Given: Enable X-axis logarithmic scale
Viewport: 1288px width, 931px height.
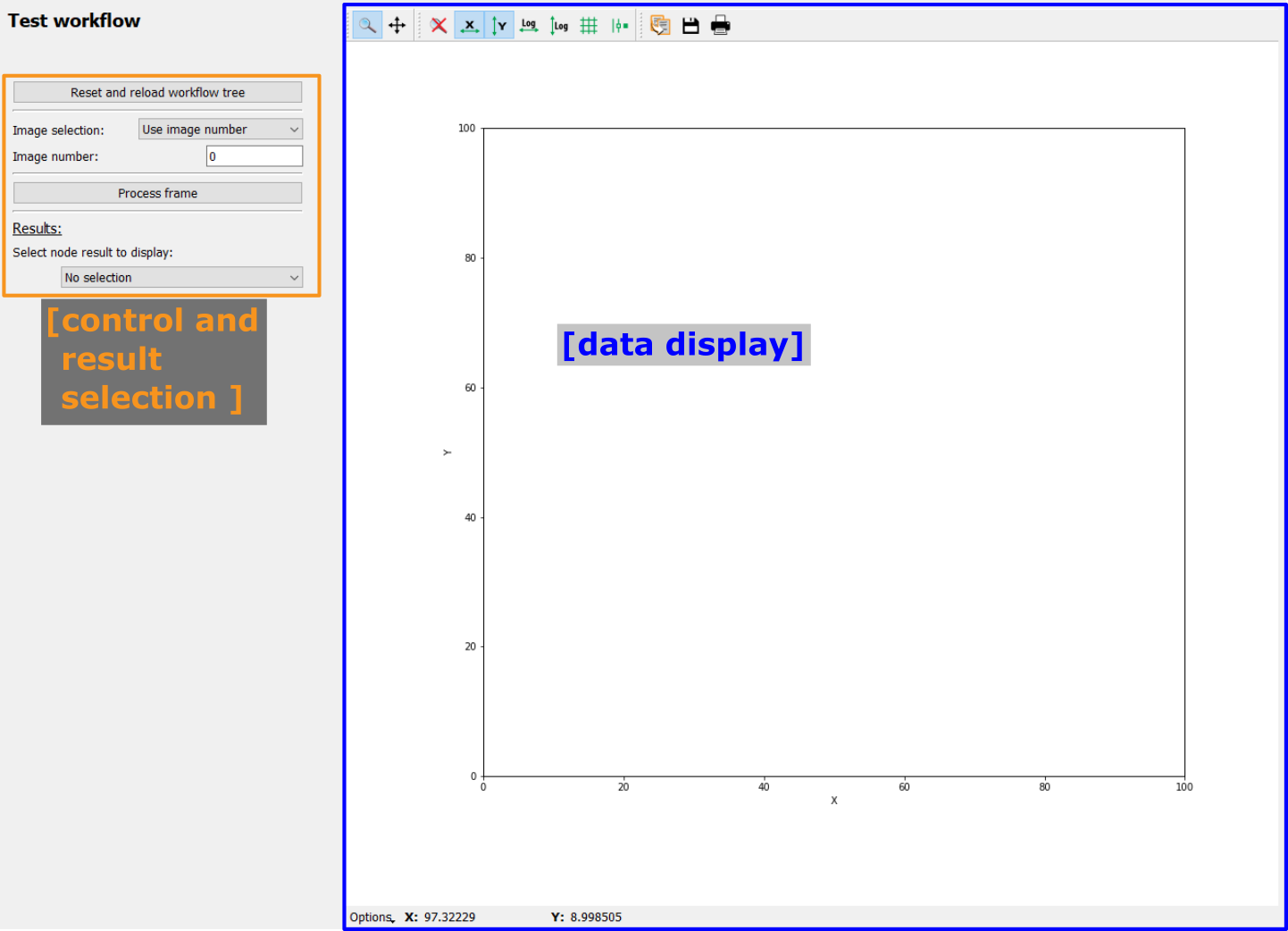Looking at the screenshot, I should pos(529,26).
